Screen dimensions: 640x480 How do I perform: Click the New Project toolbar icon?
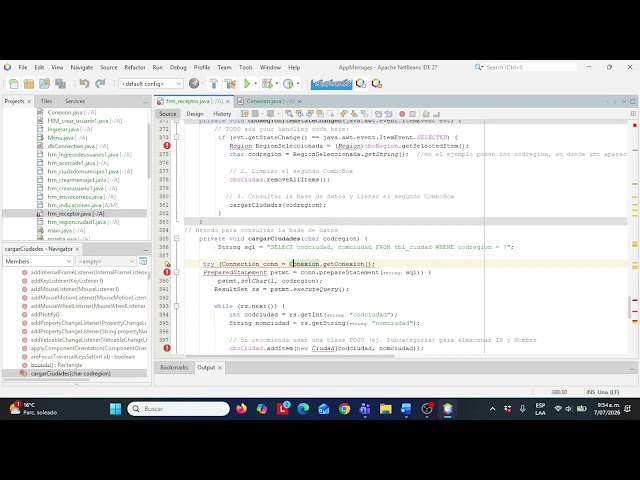click(x=29, y=84)
